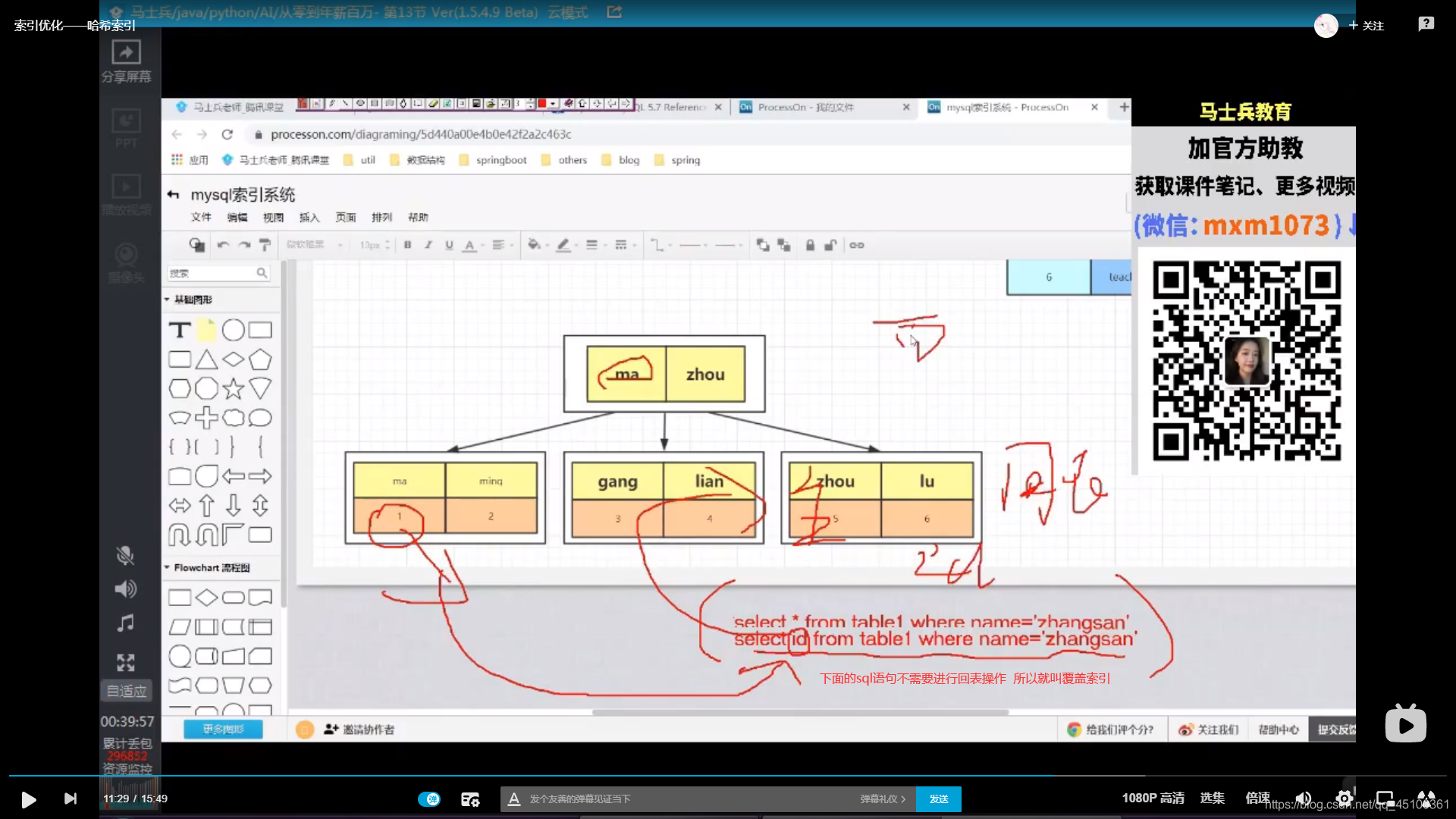Image resolution: width=1456 pixels, height=819 pixels.
Task: Open the font family dropdown
Action: click(x=314, y=245)
